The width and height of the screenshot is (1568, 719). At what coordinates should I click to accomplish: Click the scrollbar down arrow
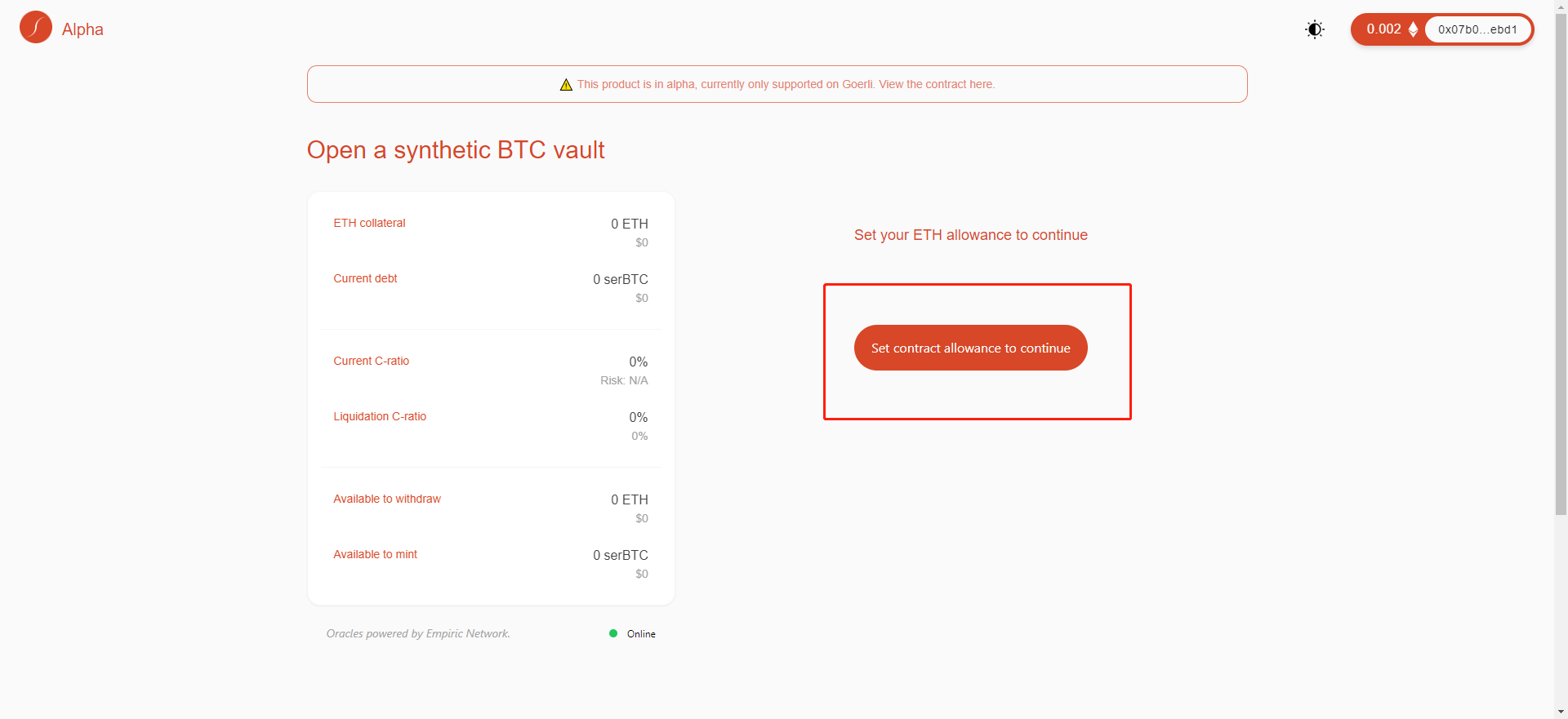(1561, 712)
